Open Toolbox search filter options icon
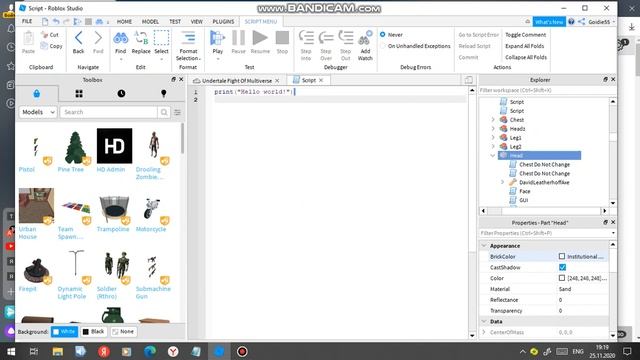This screenshot has height=360, width=640. pyautogui.click(x=177, y=112)
